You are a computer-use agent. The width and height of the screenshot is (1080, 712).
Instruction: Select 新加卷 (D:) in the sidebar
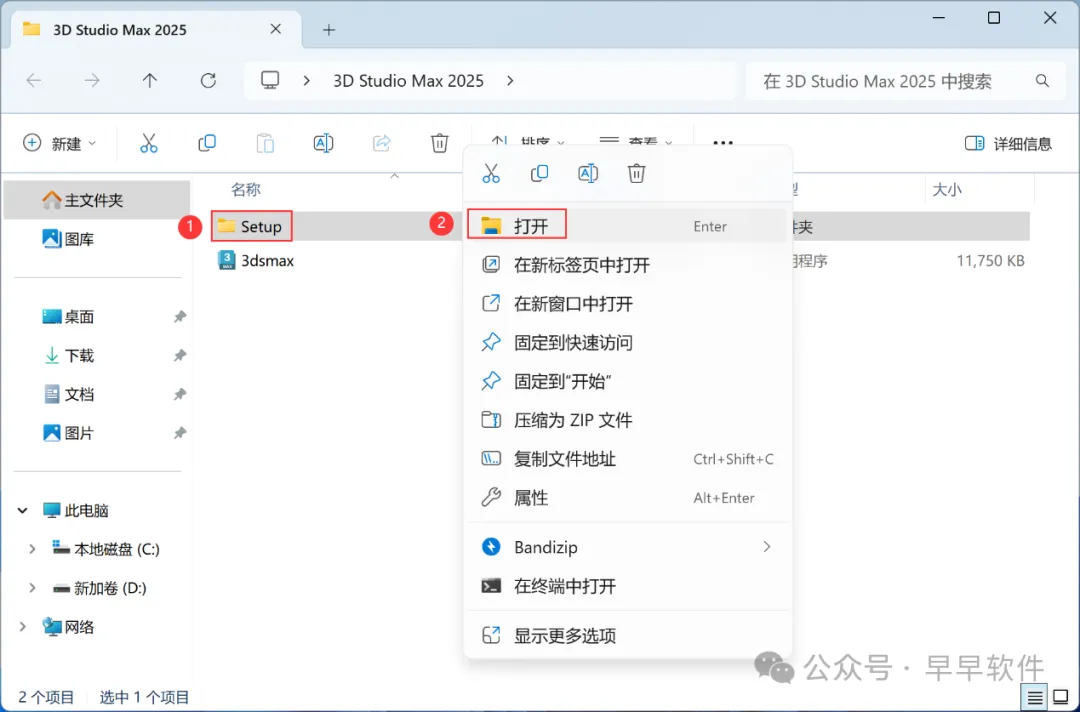click(x=100, y=587)
